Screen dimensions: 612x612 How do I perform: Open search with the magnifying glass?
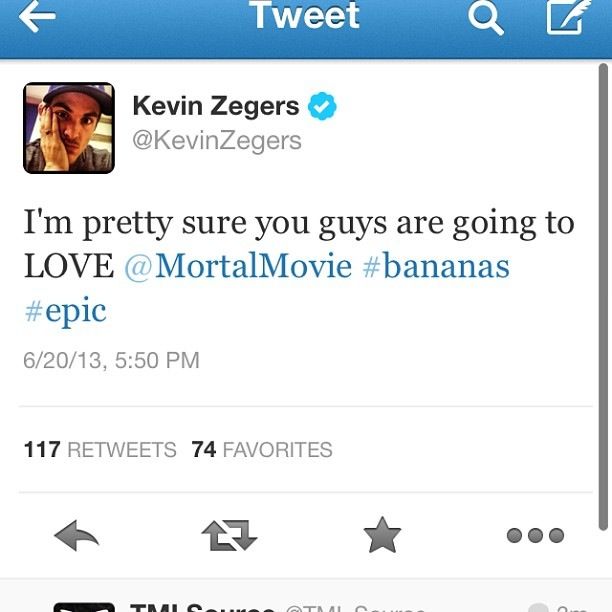486,17
